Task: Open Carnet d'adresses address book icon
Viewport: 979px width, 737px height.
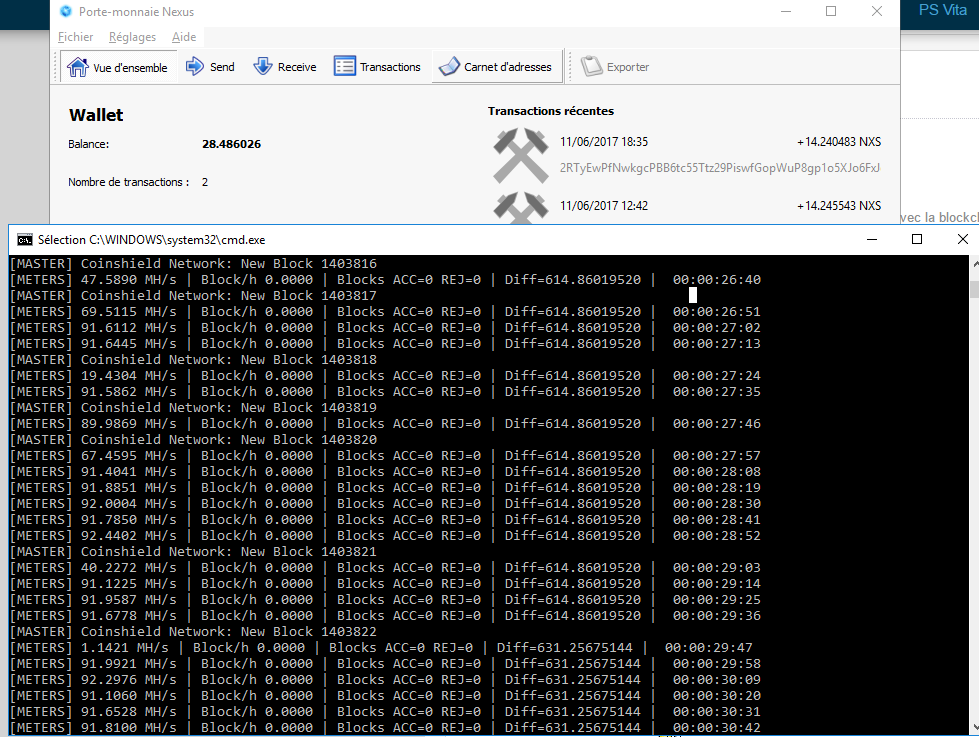Action: click(x=449, y=67)
